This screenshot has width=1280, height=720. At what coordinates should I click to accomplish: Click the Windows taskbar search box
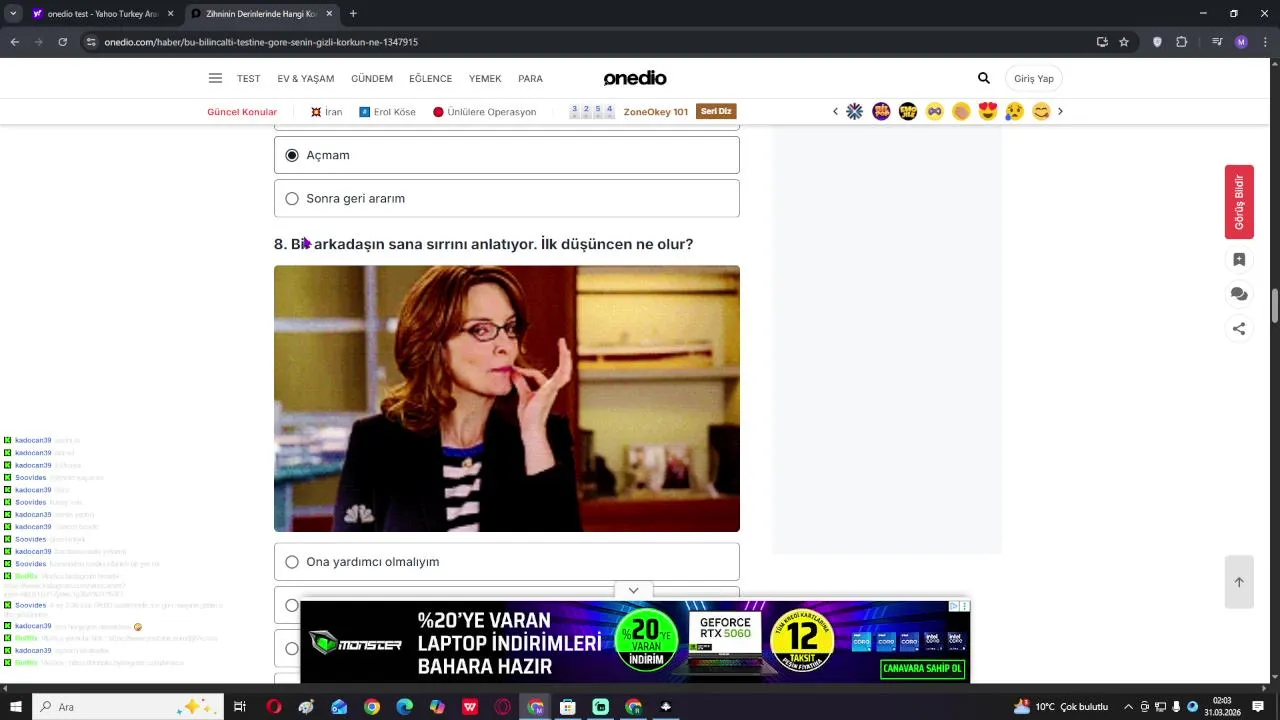tap(130, 707)
